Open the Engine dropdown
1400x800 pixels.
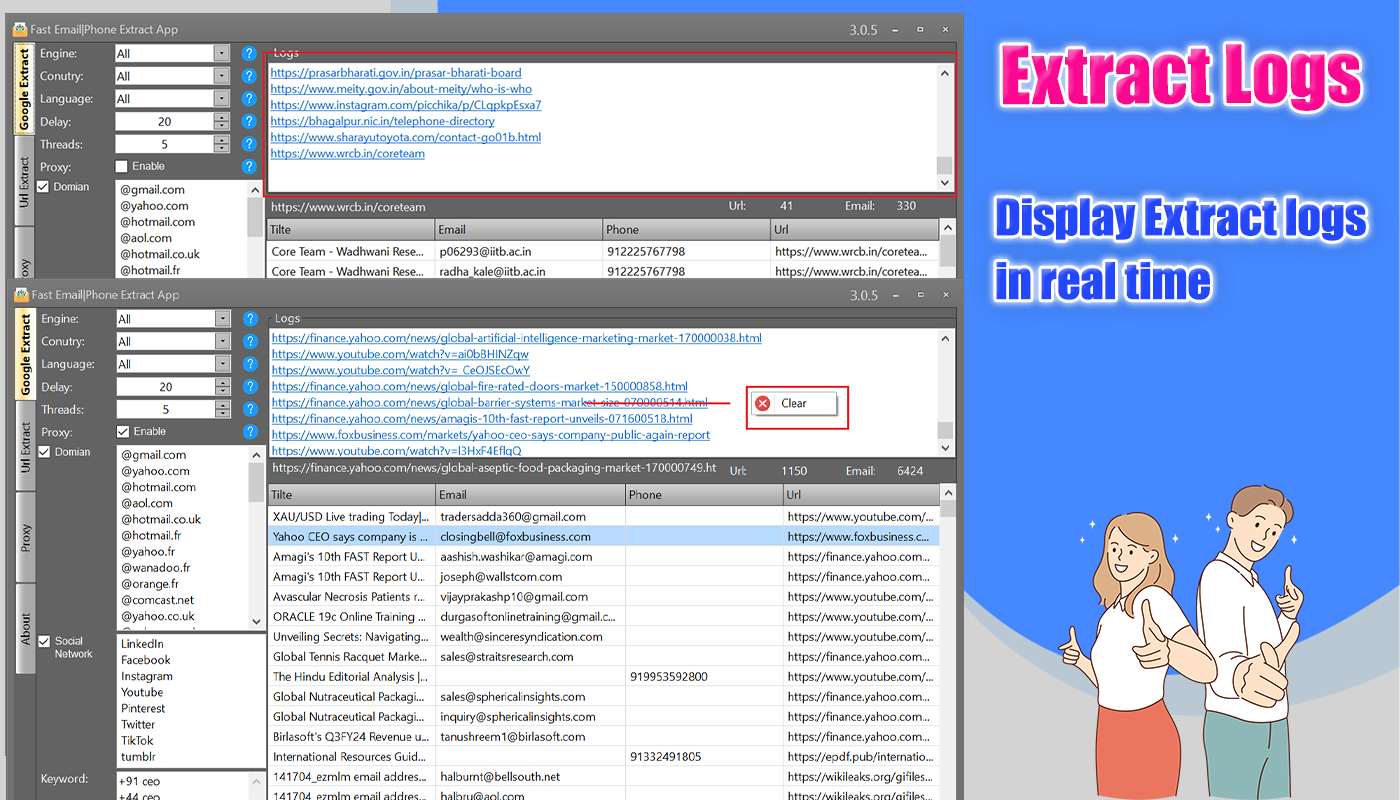(222, 53)
